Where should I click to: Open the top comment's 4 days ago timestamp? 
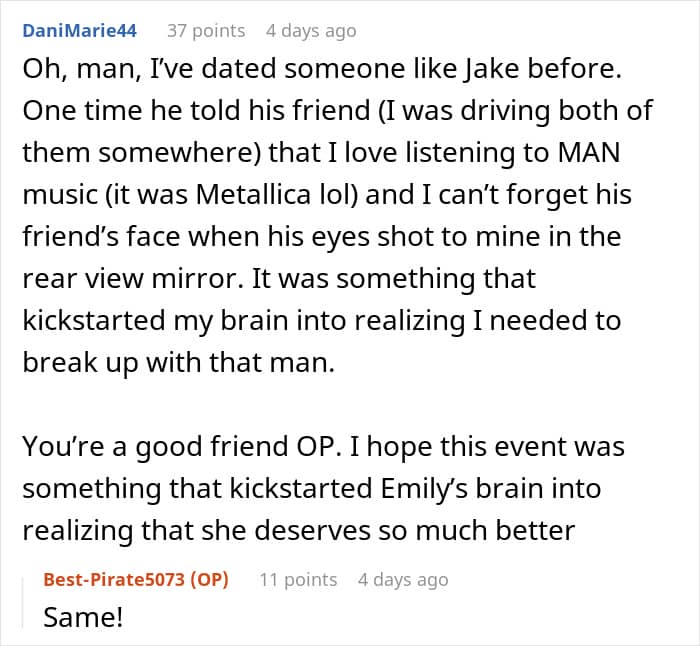point(311,31)
